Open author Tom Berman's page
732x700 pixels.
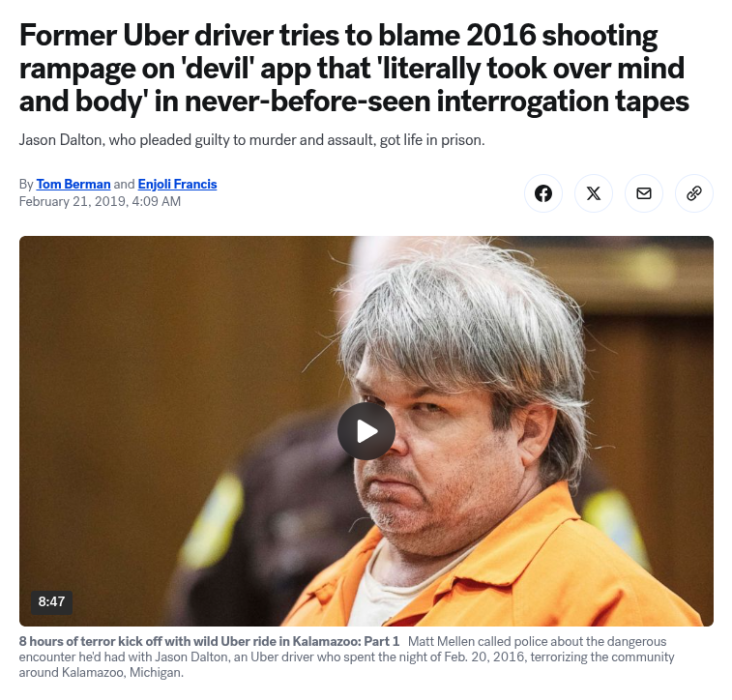pyautogui.click(x=73, y=184)
